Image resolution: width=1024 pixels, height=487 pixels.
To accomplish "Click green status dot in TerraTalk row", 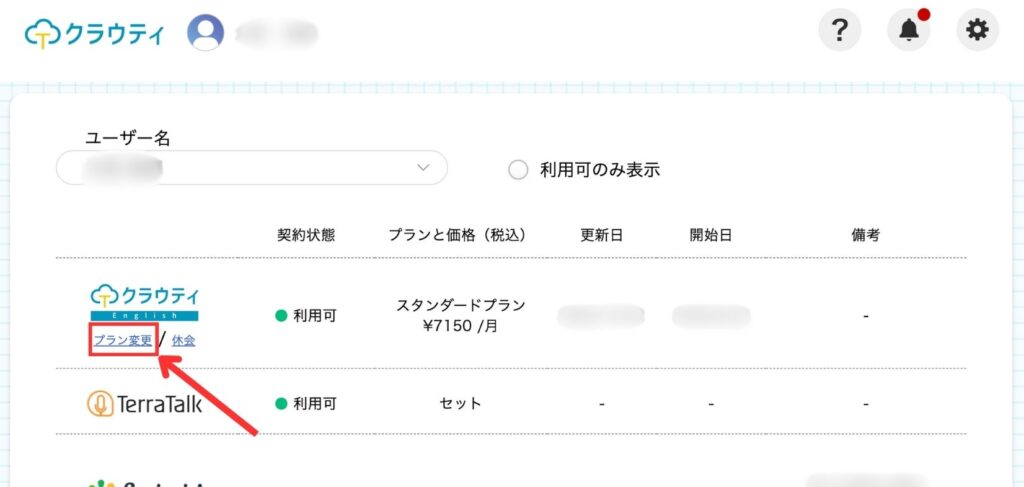I will click(281, 404).
